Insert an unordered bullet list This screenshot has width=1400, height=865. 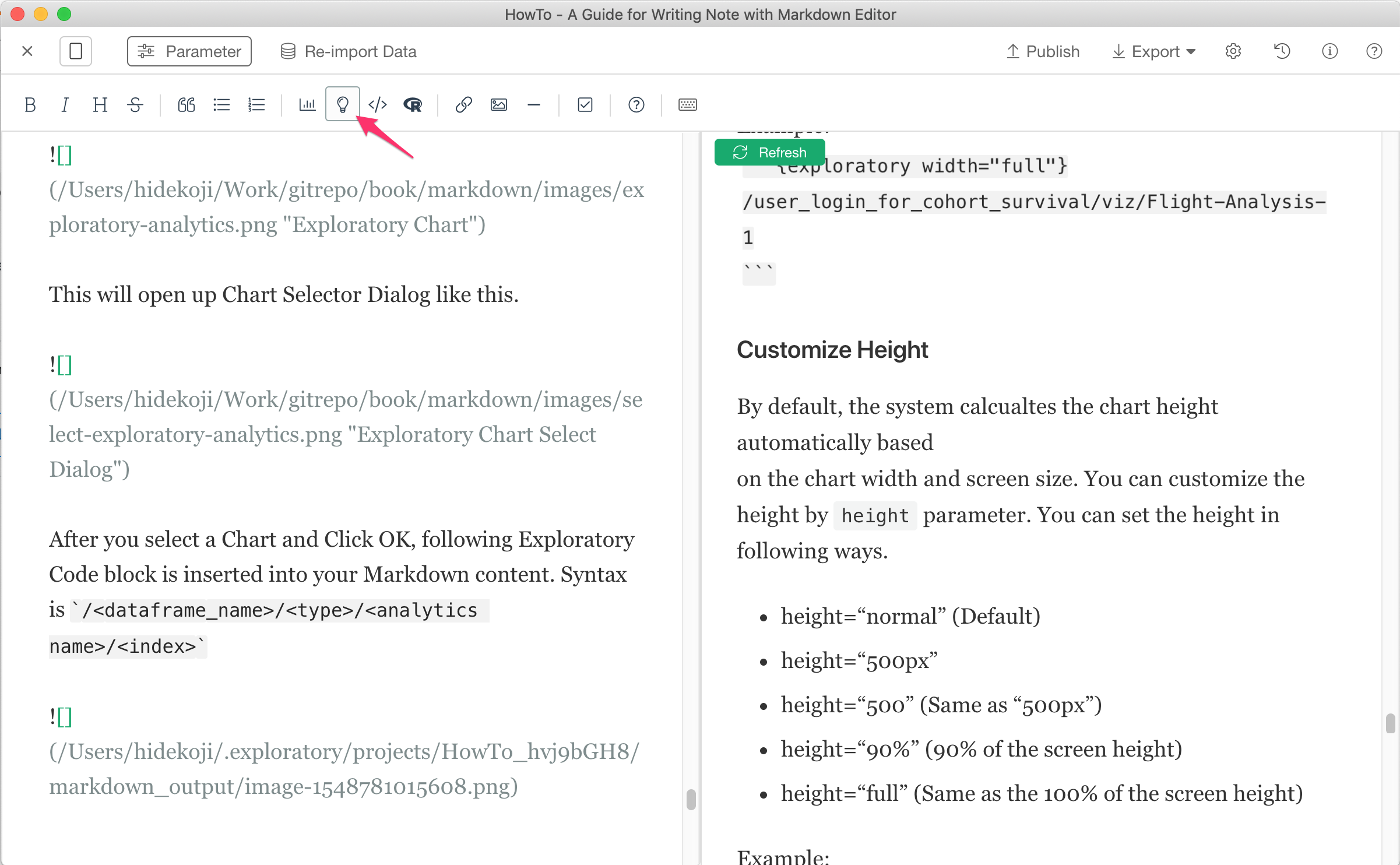221,105
